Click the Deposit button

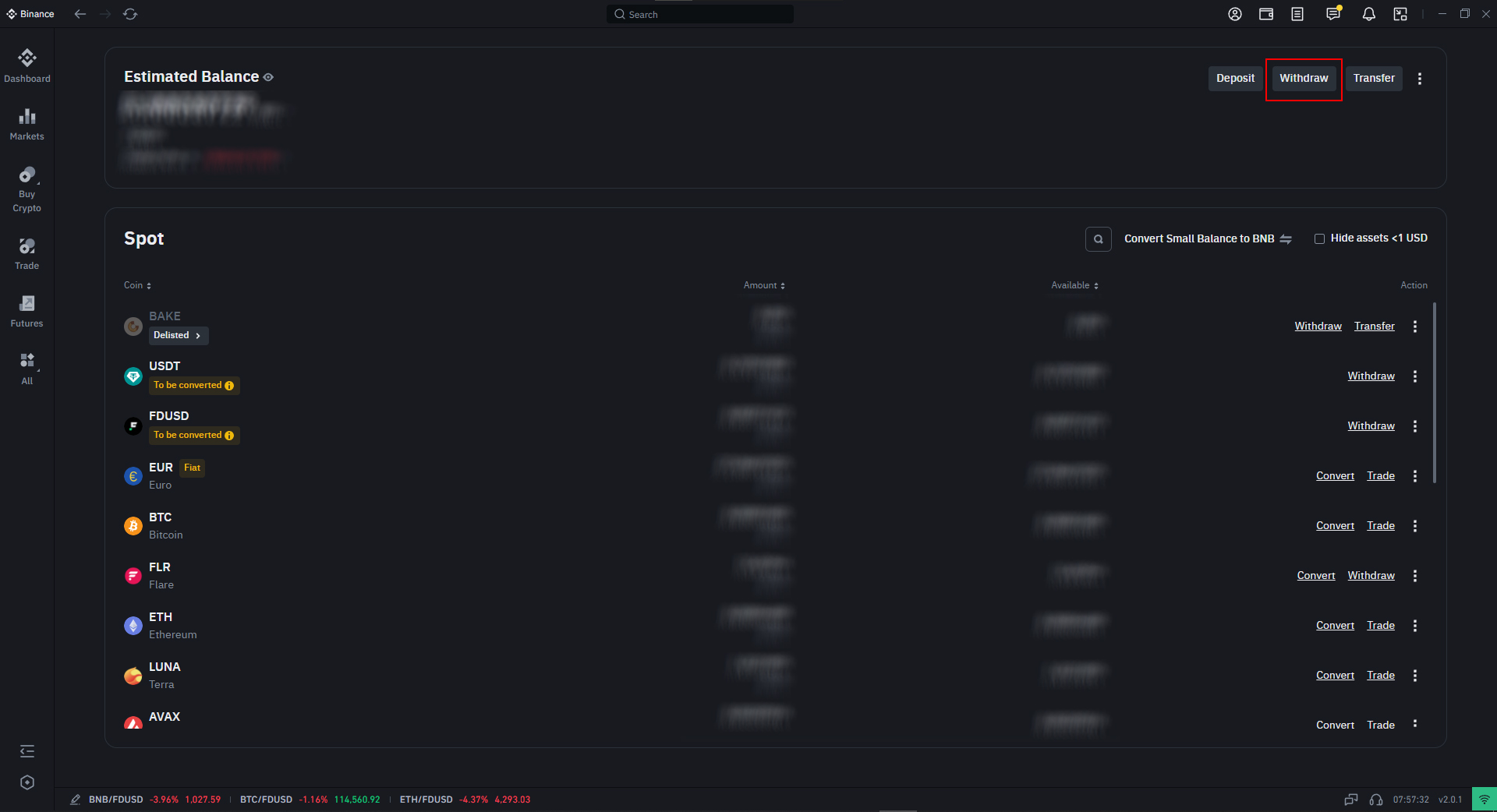[x=1235, y=79]
